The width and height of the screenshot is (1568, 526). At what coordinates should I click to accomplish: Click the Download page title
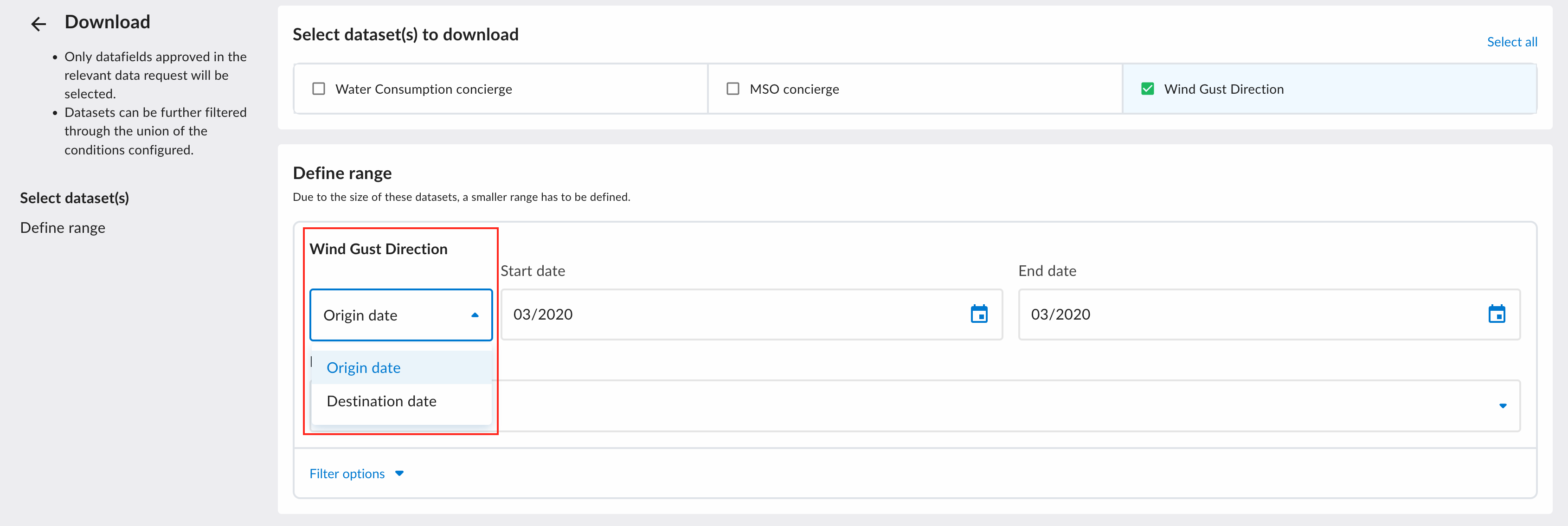click(x=107, y=22)
